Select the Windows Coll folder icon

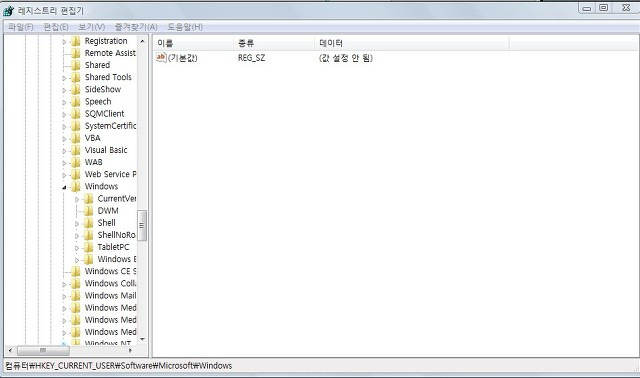pyautogui.click(x=76, y=283)
